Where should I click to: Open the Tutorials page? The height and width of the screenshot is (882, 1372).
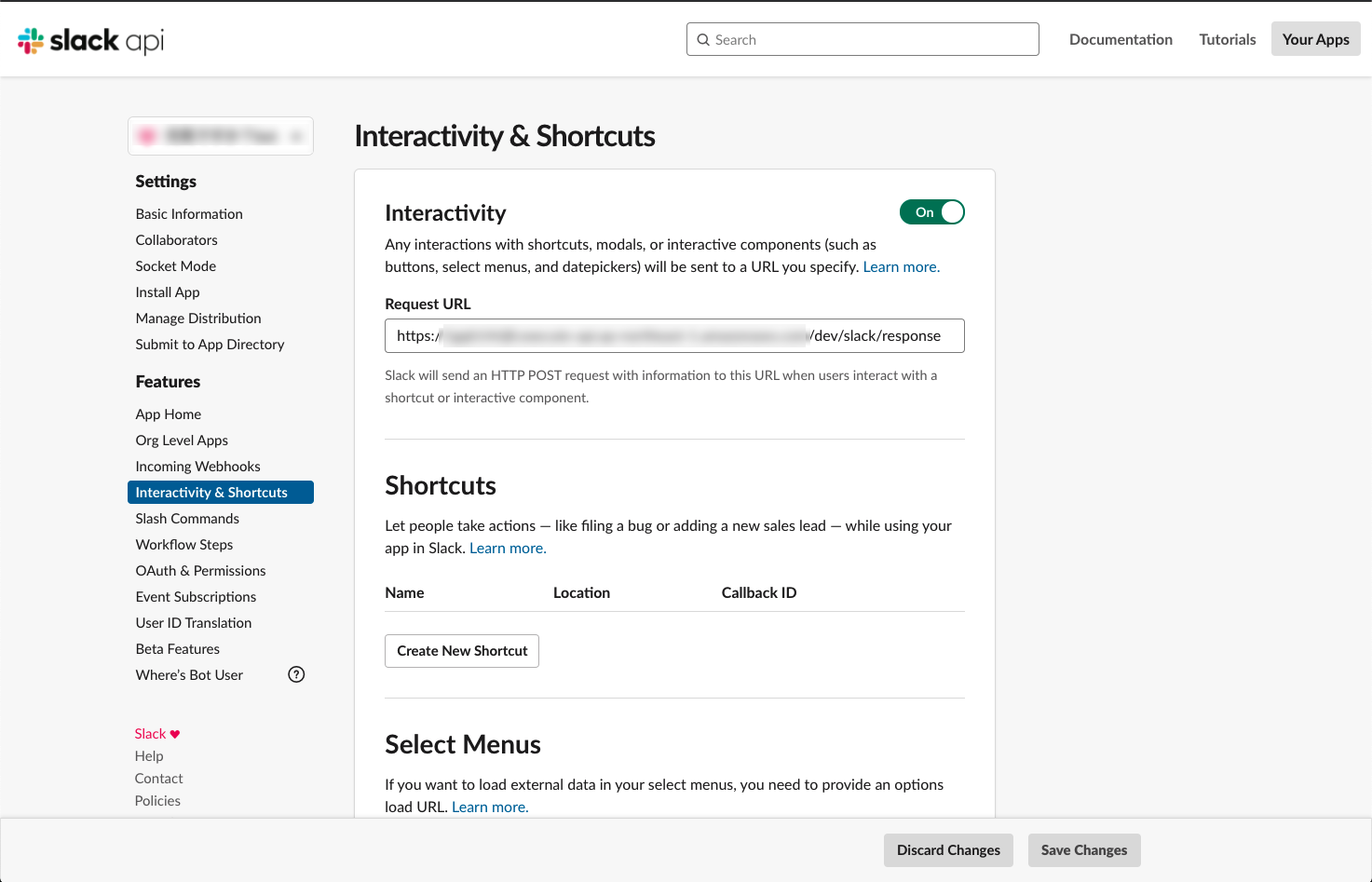click(1227, 39)
